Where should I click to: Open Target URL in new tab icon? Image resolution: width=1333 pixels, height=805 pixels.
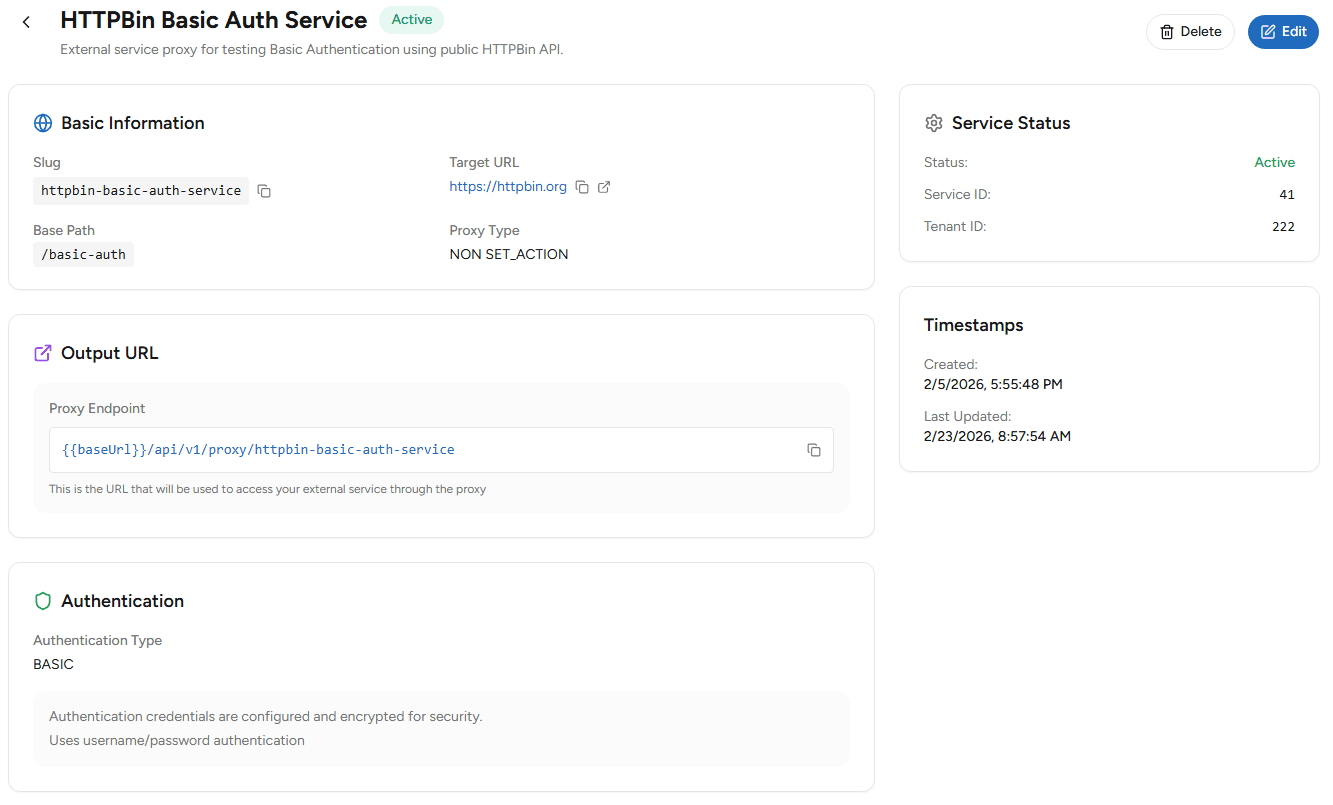(604, 187)
